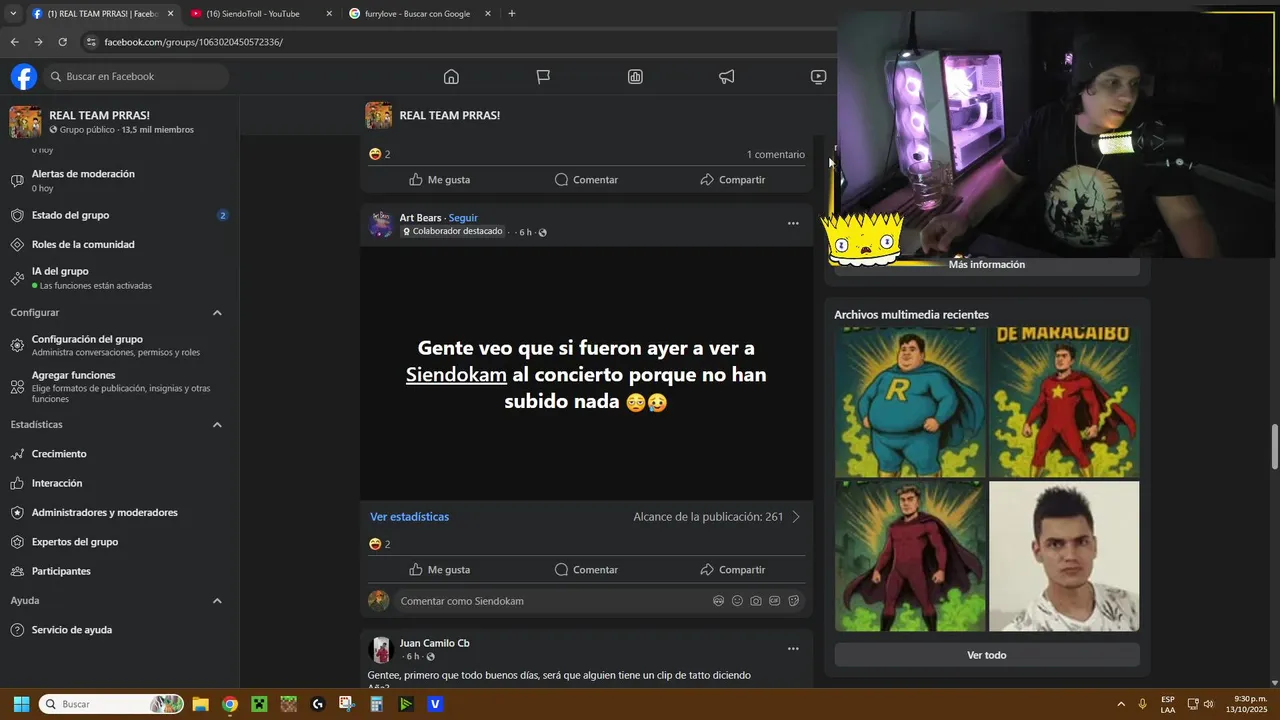Click Seguir next to Art Bears
The width and height of the screenshot is (1280, 720).
coord(463,218)
